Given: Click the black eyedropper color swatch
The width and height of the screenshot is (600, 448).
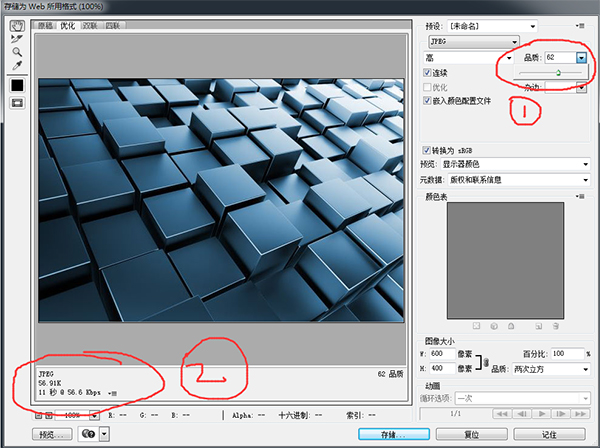Looking at the screenshot, I should pyautogui.click(x=17, y=85).
